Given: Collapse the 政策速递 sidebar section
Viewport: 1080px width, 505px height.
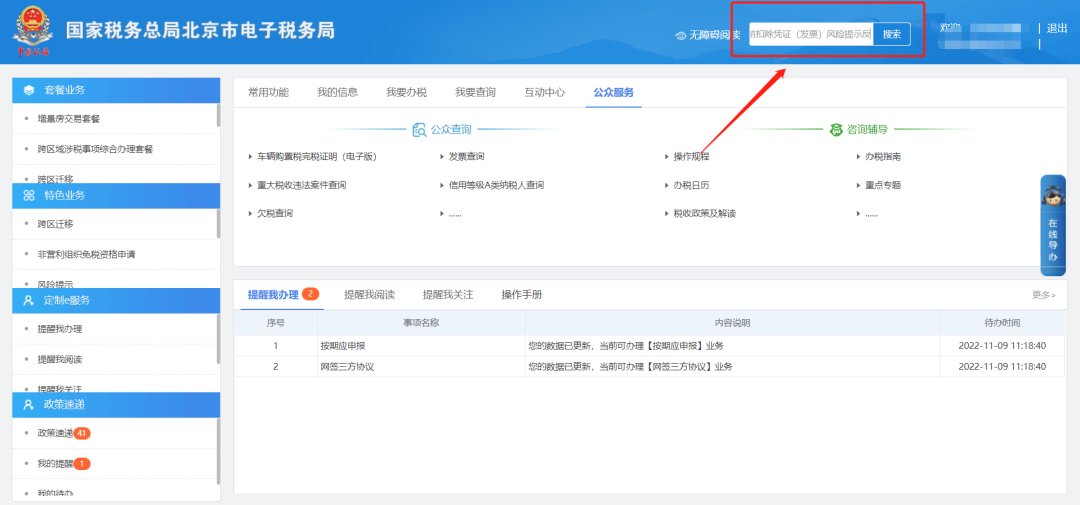Looking at the screenshot, I should 116,404.
